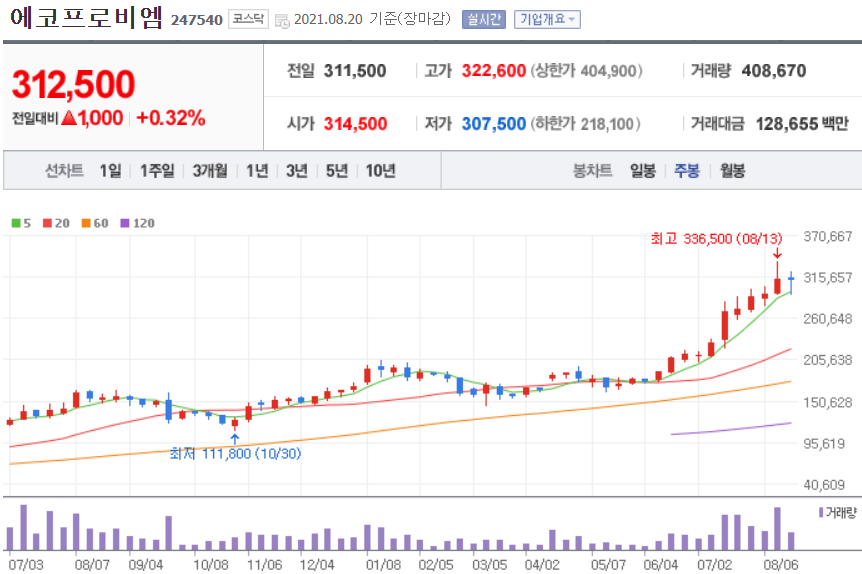The image size is (862, 574).
Task: Show the 5년 line chart
Action: [x=337, y=171]
